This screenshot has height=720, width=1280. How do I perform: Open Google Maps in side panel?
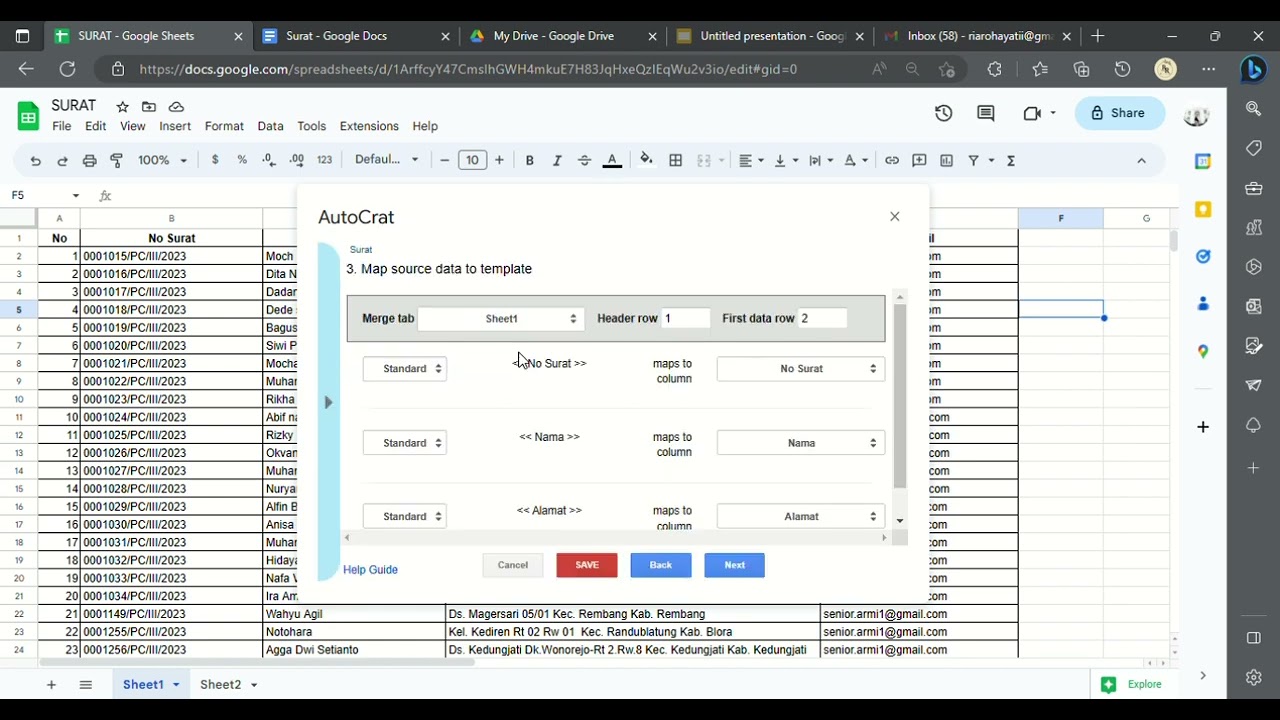point(1203,351)
